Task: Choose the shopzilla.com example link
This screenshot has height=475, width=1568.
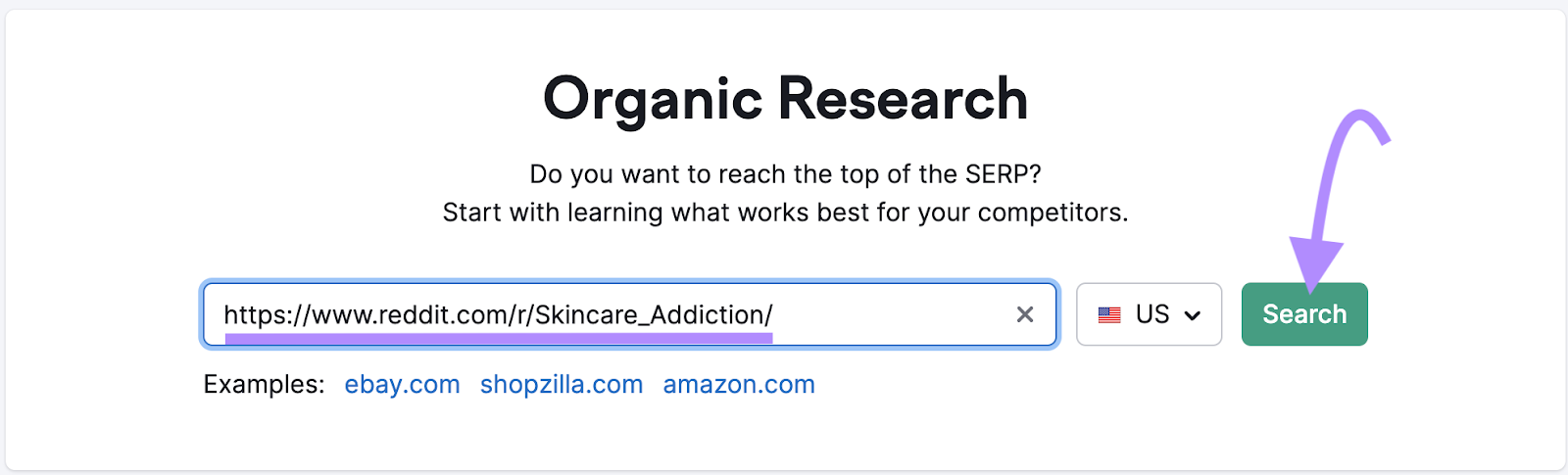Action: pos(562,385)
